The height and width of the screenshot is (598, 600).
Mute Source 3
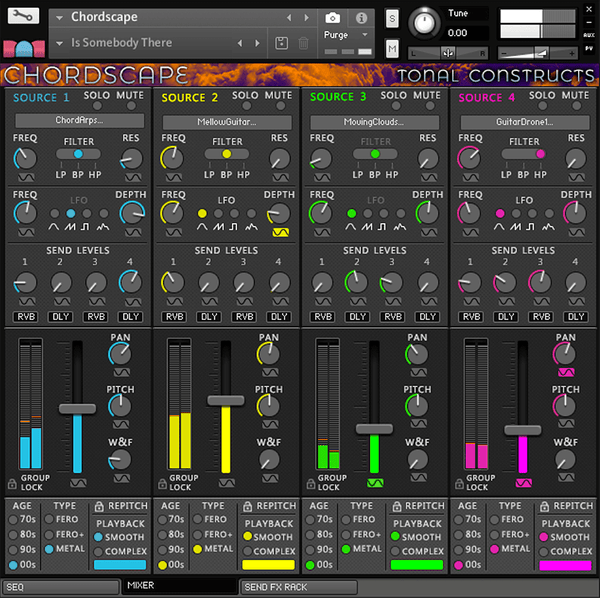428,107
